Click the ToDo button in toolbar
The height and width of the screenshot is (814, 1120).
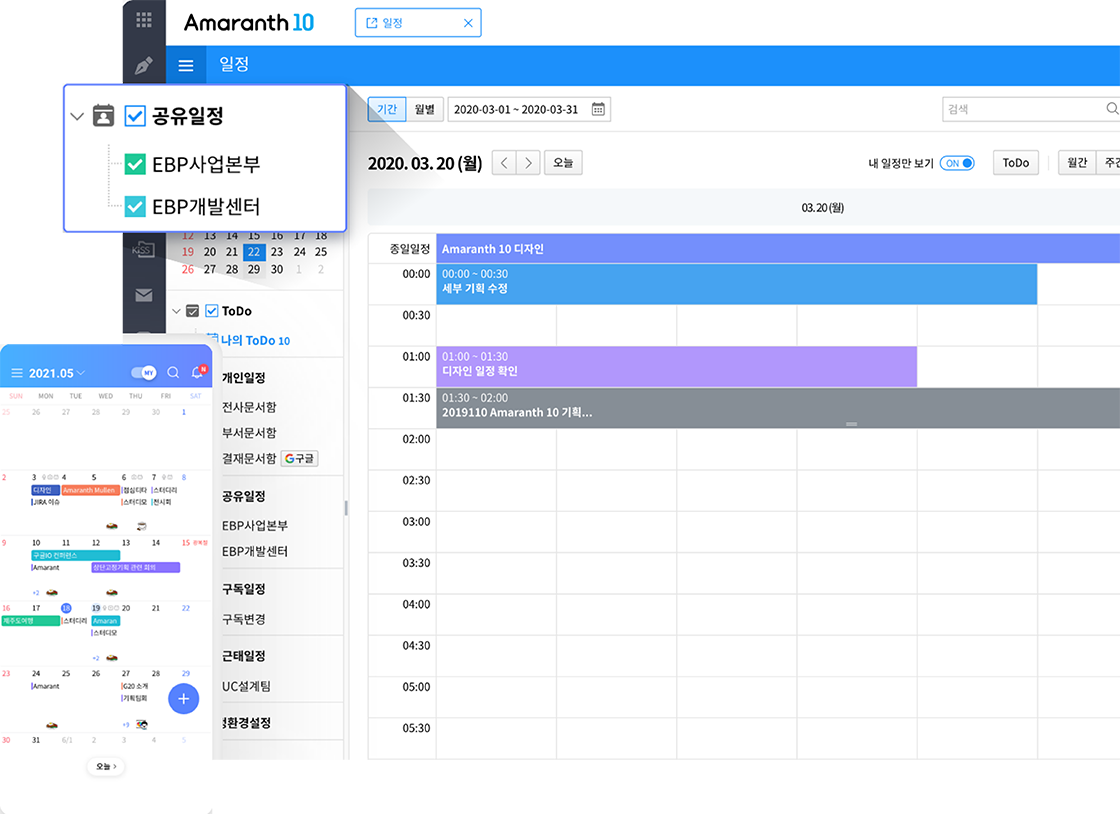tap(1016, 163)
